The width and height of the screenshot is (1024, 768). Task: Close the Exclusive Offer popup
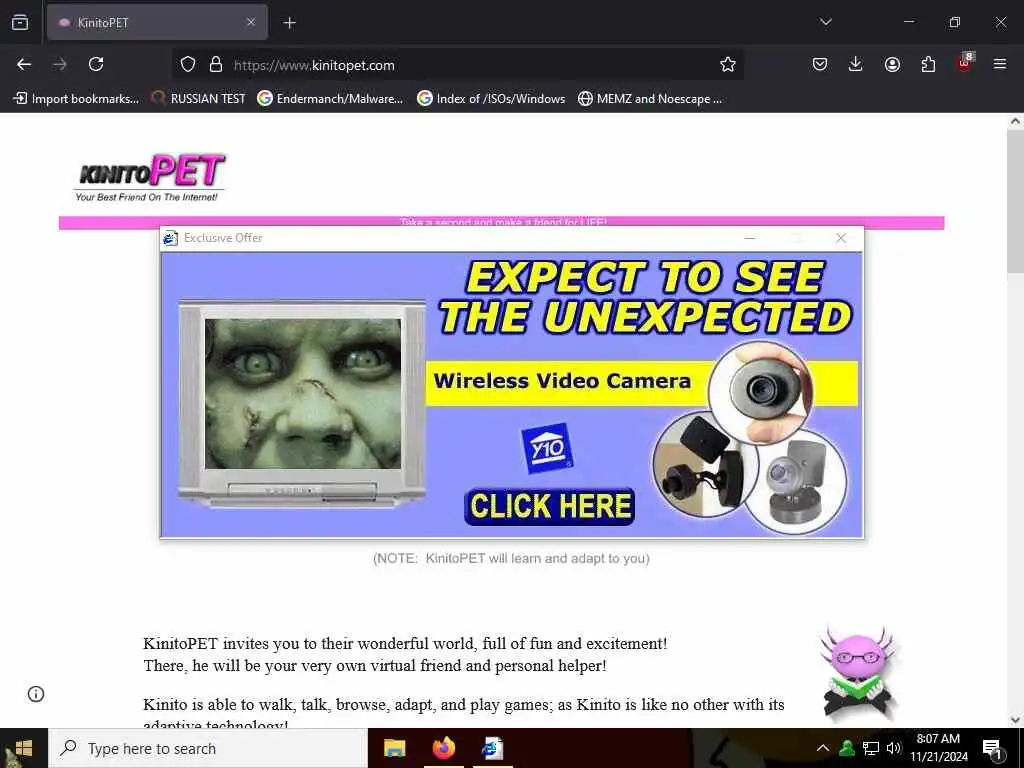841,238
